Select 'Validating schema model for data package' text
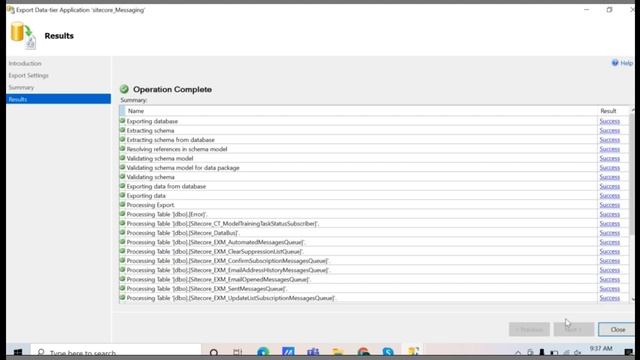Image resolution: width=640 pixels, height=360 pixels. tap(183, 168)
